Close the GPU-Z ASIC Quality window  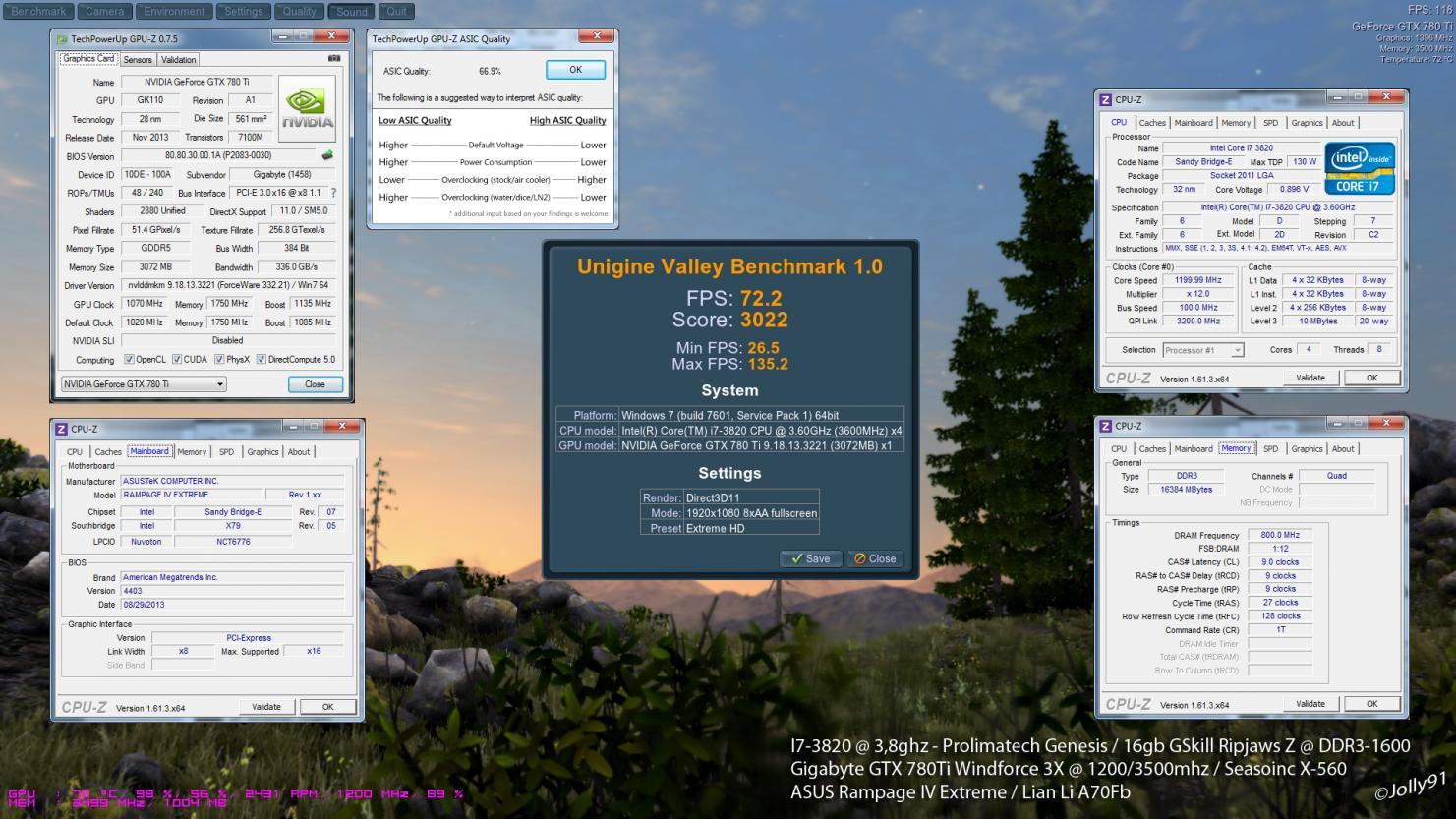[x=596, y=36]
